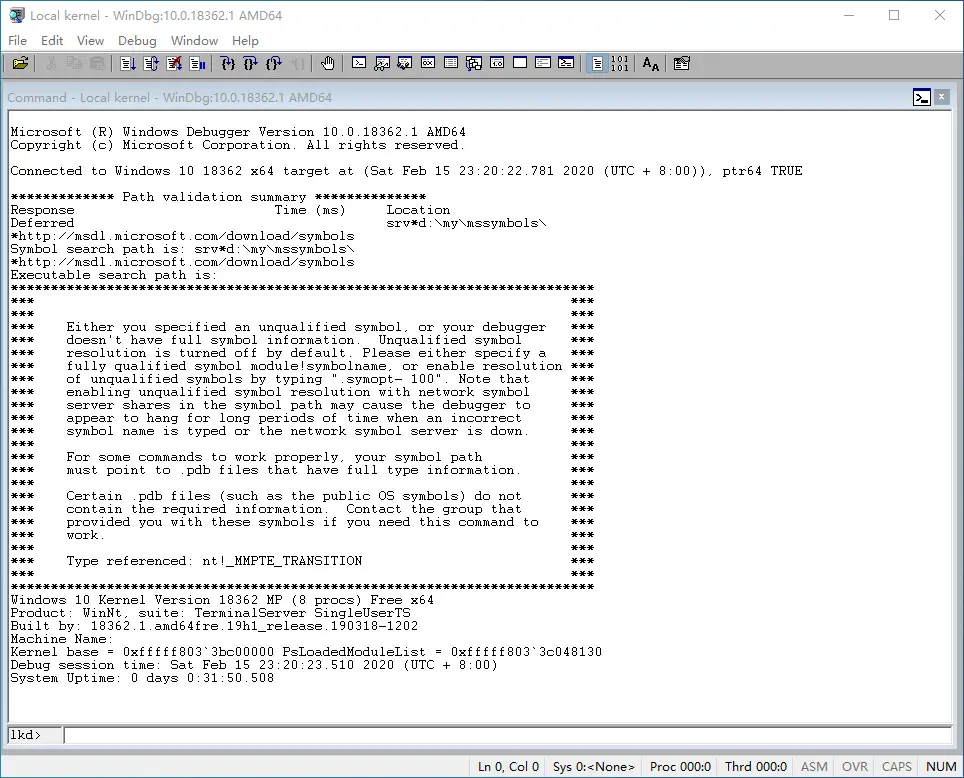The width and height of the screenshot is (964, 778).
Task: Open the Locals window from the toolbar
Action: pyautogui.click(x=405, y=63)
